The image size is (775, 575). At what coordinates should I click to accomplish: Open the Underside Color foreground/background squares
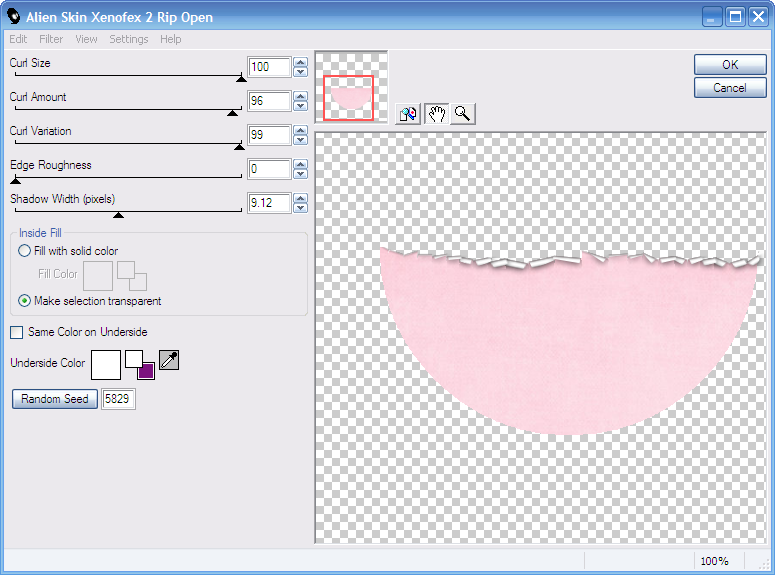point(140,365)
